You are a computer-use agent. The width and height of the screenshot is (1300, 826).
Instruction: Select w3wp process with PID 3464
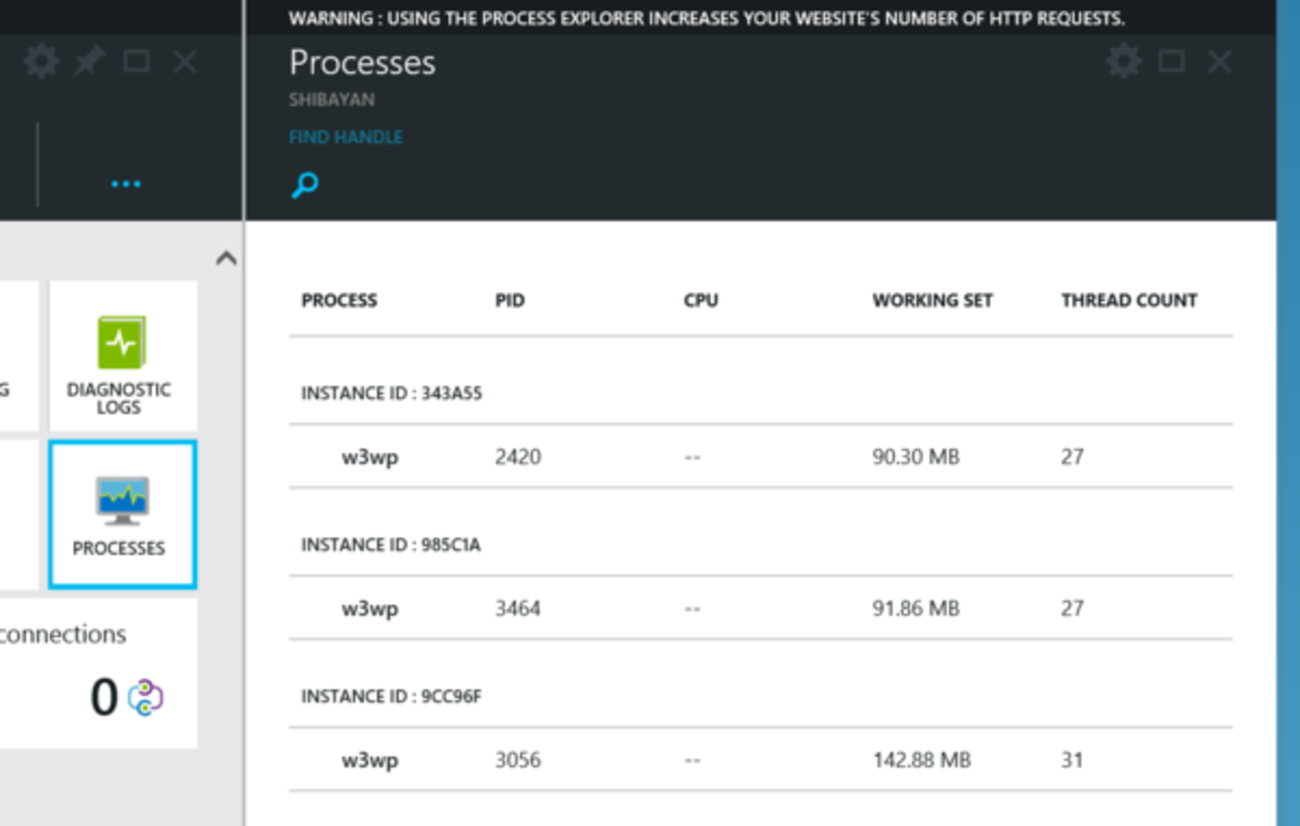point(370,608)
